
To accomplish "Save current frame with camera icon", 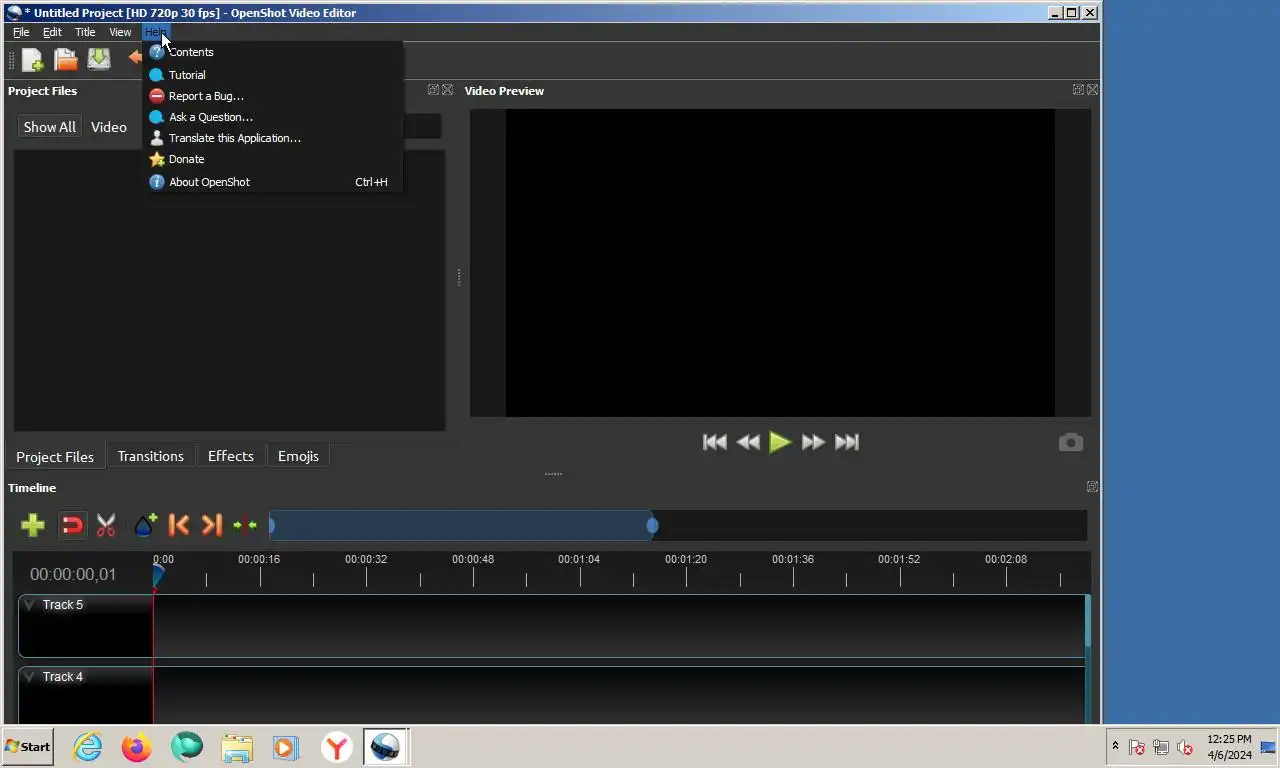I will tap(1071, 442).
